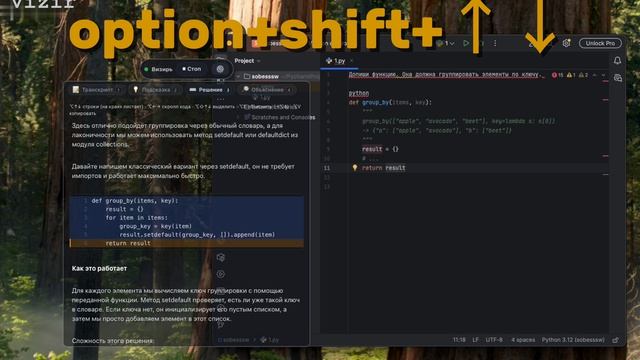
Task: Click the return result line in editor
Action: click(384, 168)
